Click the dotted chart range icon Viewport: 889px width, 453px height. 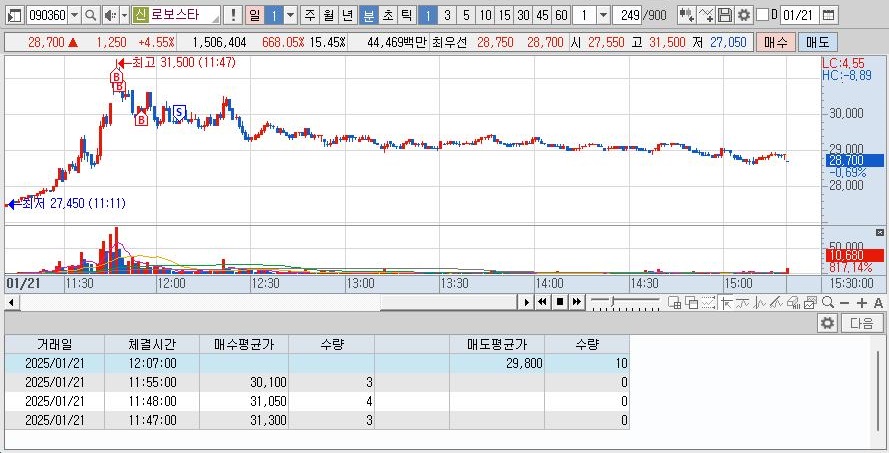pyautogui.click(x=709, y=303)
